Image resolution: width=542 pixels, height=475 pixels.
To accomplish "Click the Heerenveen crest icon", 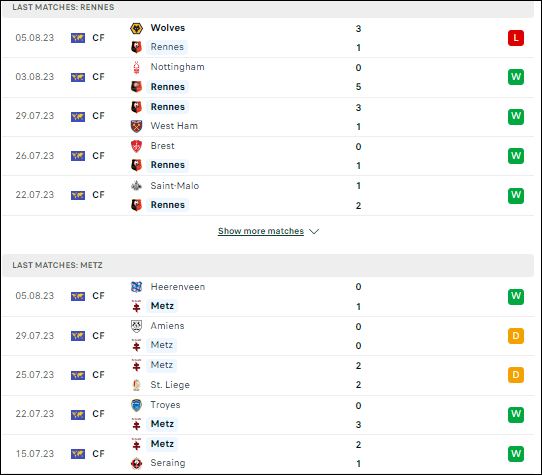I will pos(136,287).
